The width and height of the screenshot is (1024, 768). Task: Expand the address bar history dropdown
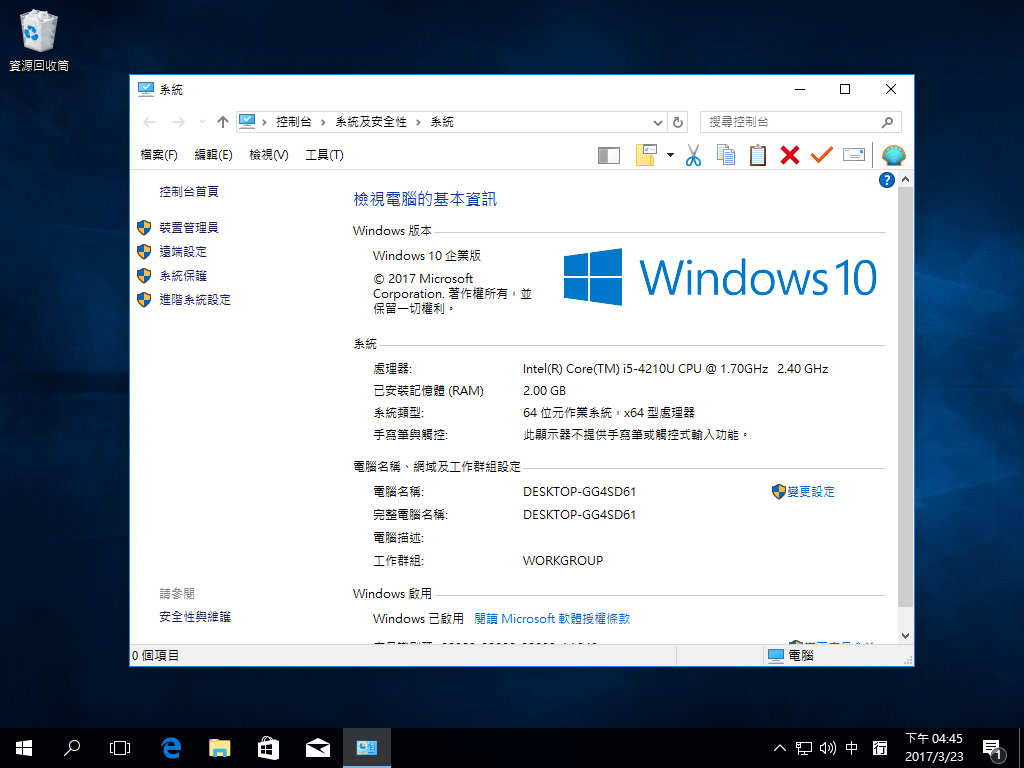[x=657, y=122]
